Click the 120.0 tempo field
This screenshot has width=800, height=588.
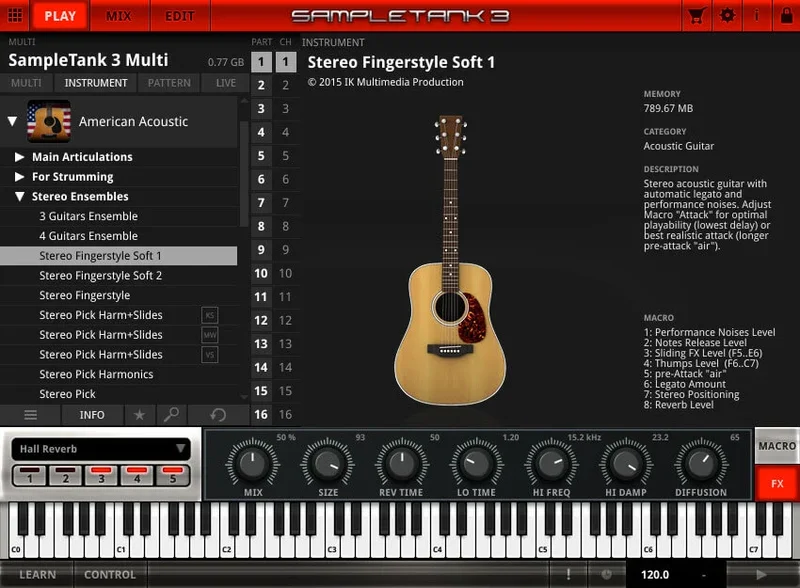pyautogui.click(x=655, y=574)
